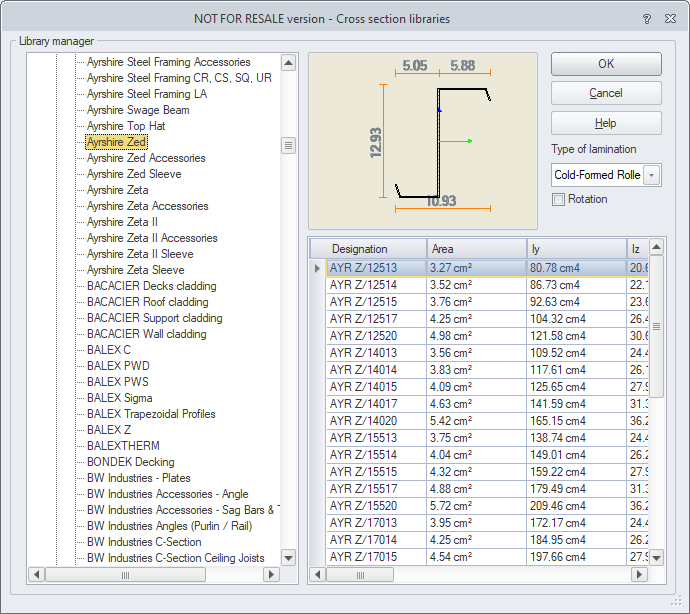Click the library tree scroll up arrow
The image size is (690, 614).
[288, 63]
